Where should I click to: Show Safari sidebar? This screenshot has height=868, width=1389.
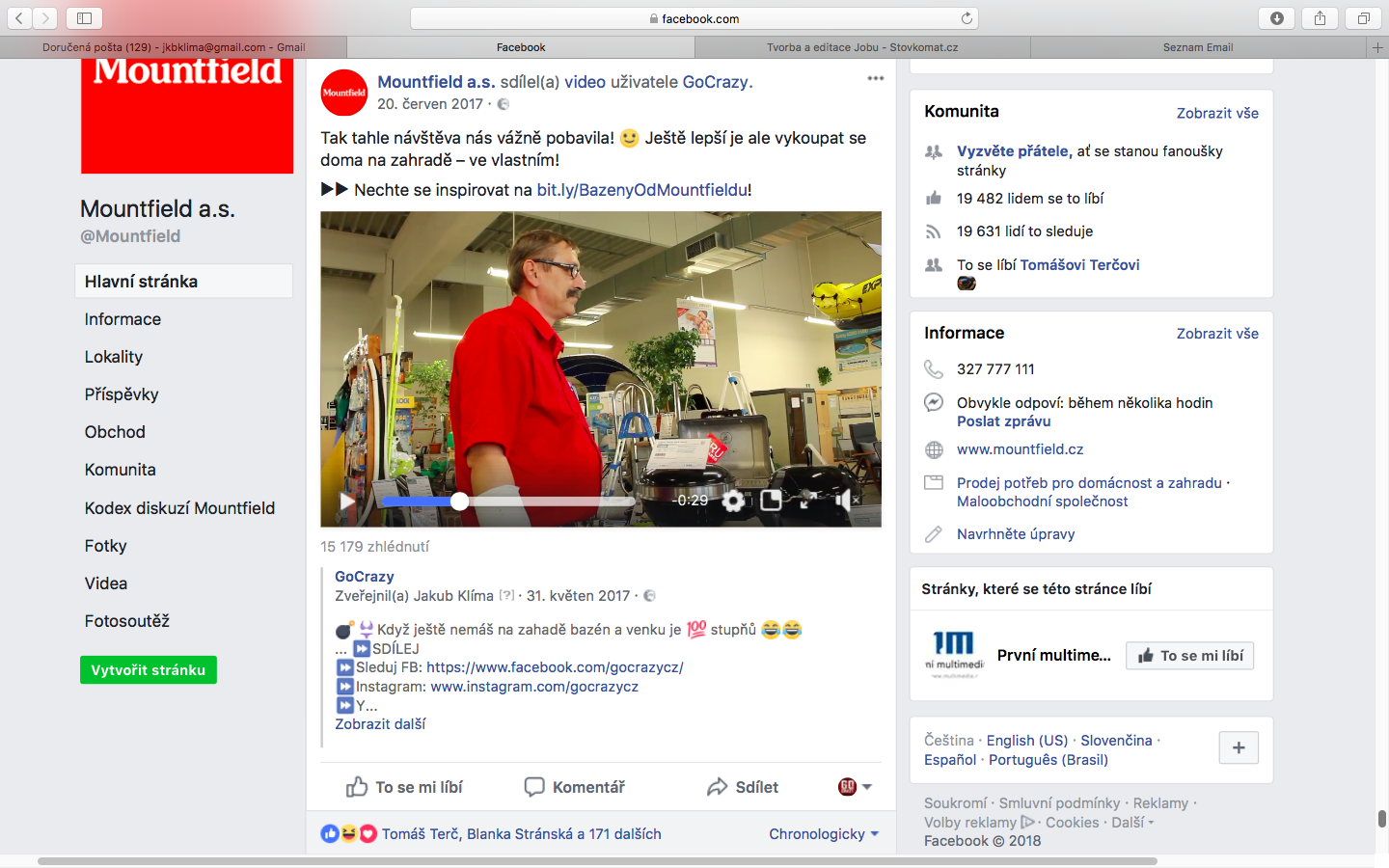pyautogui.click(x=84, y=18)
